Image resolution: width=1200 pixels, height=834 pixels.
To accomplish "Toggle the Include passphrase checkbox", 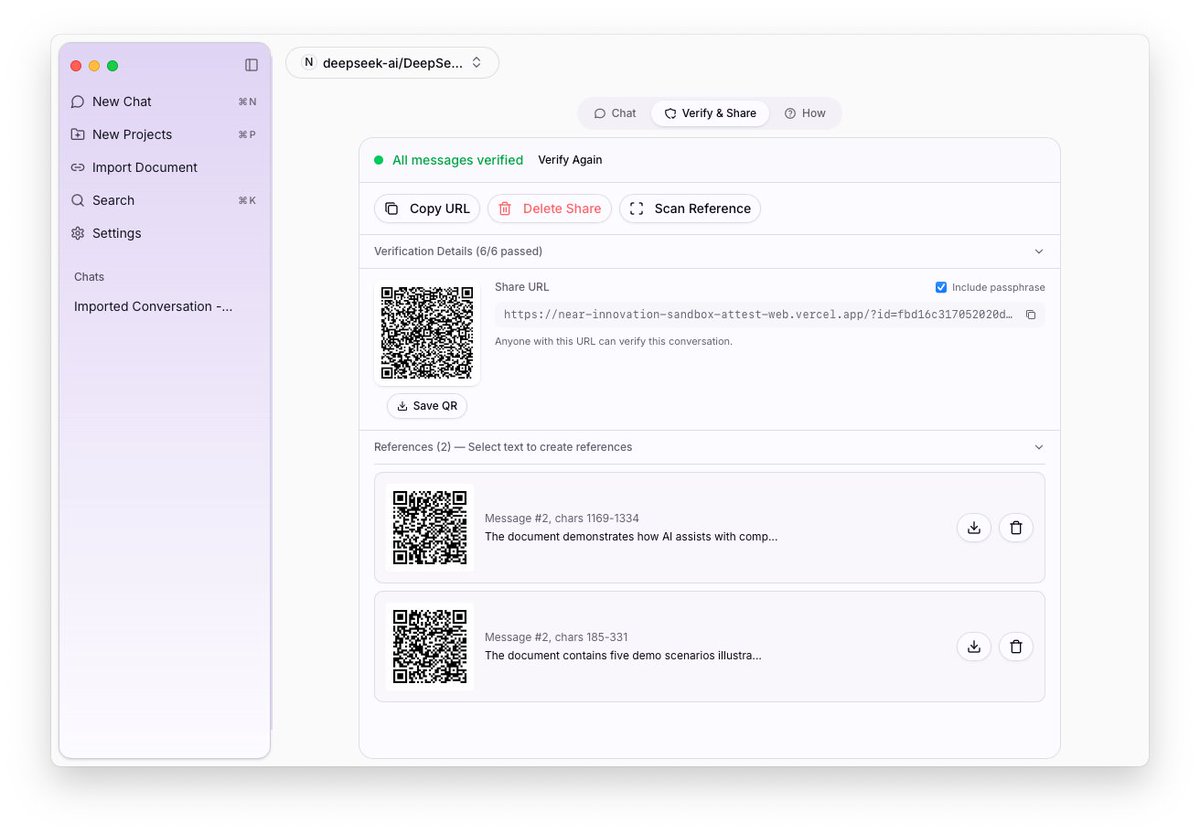I will click(941, 287).
